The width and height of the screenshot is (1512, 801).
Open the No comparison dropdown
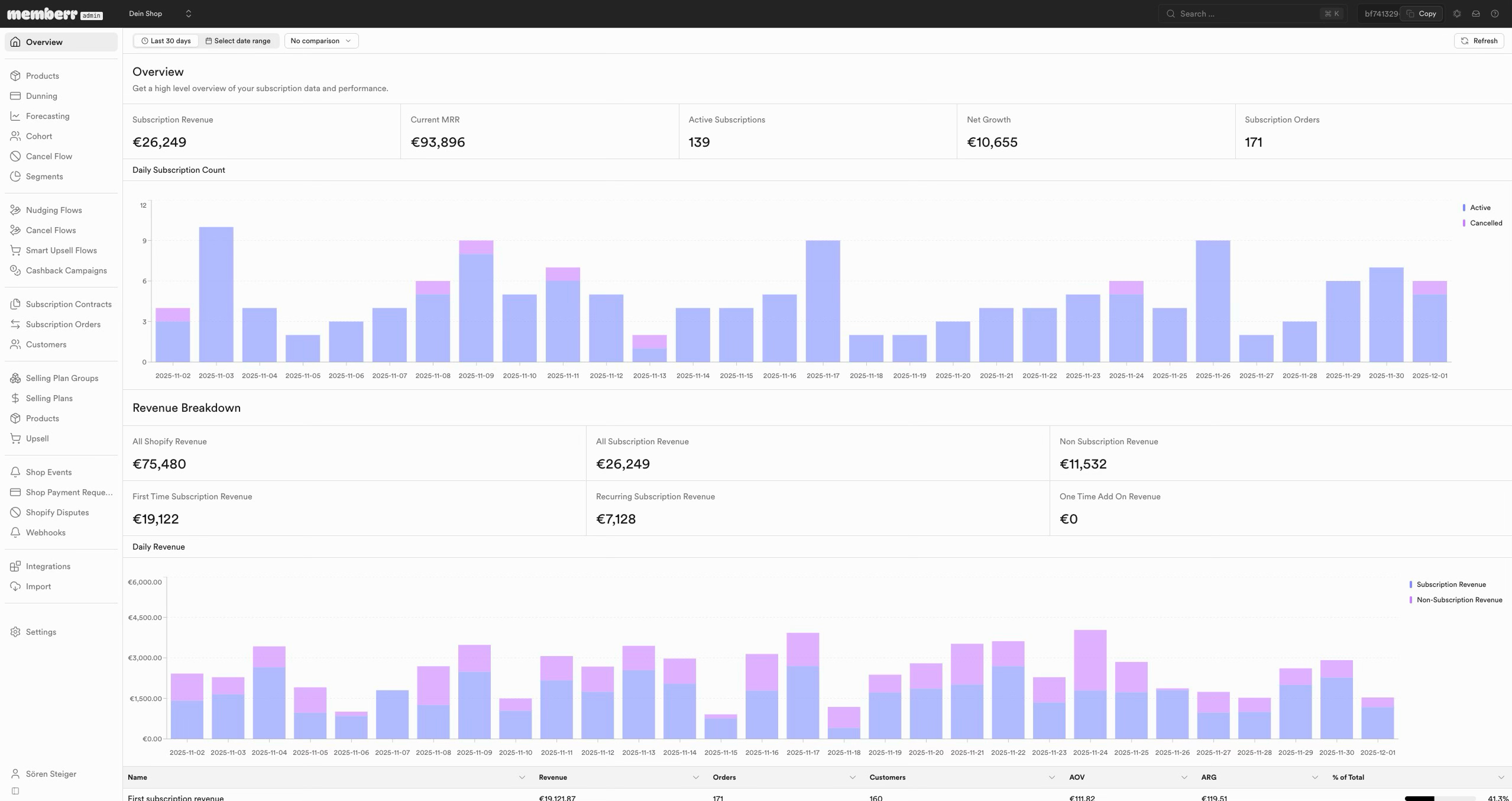pyautogui.click(x=321, y=41)
